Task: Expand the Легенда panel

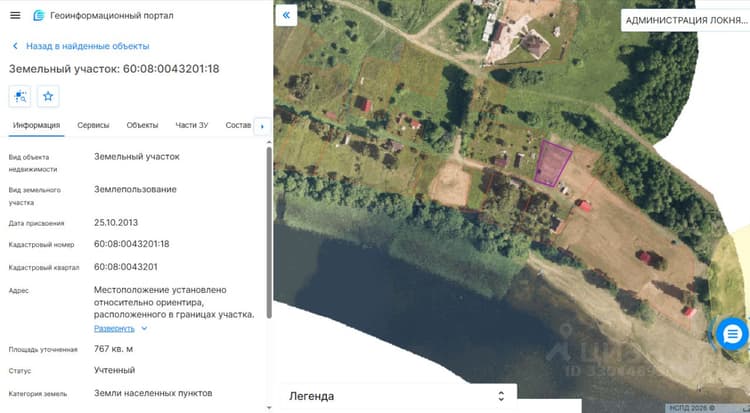Action: [x=397, y=396]
